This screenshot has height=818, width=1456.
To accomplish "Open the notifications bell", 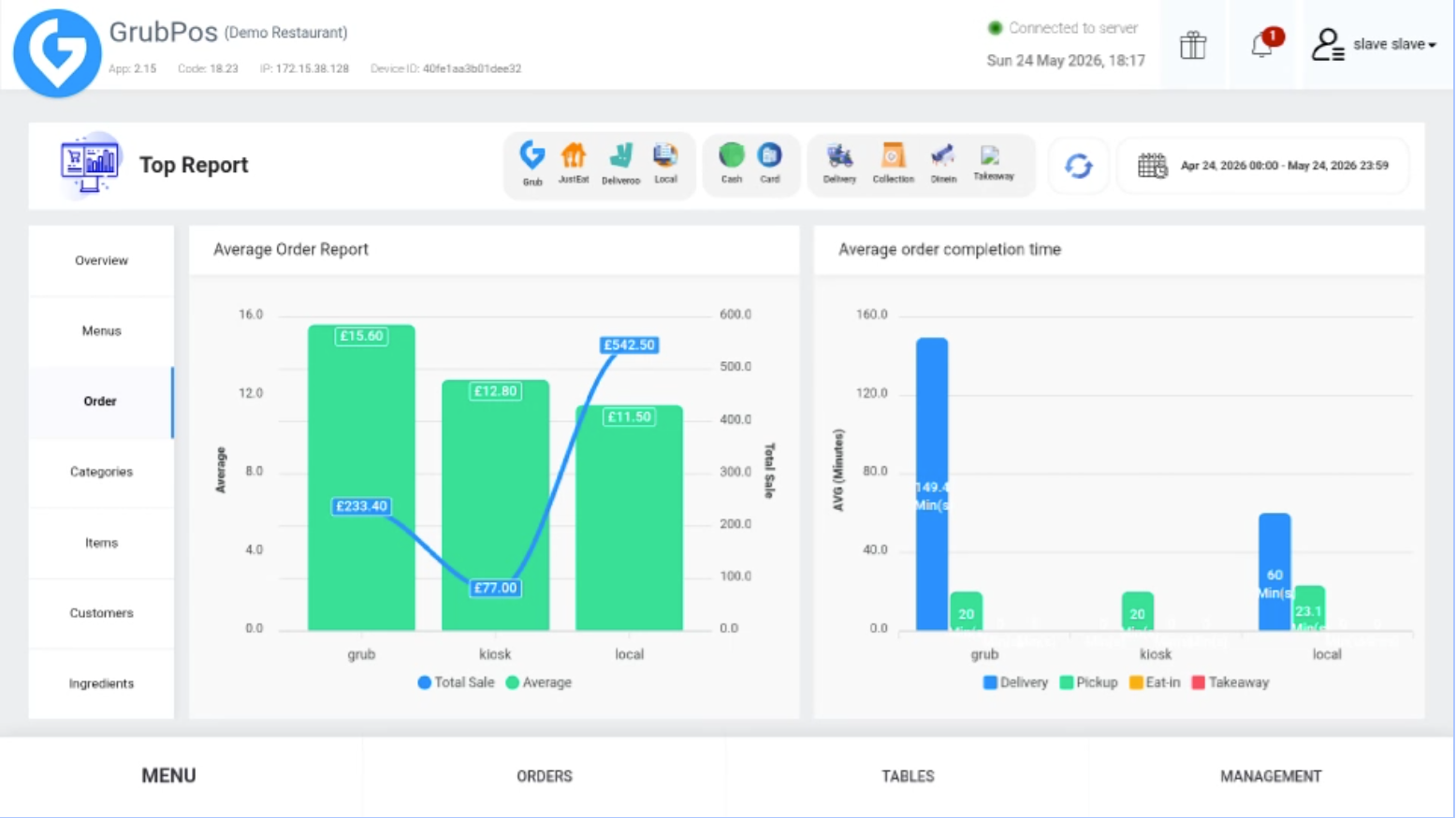I will click(x=1263, y=44).
